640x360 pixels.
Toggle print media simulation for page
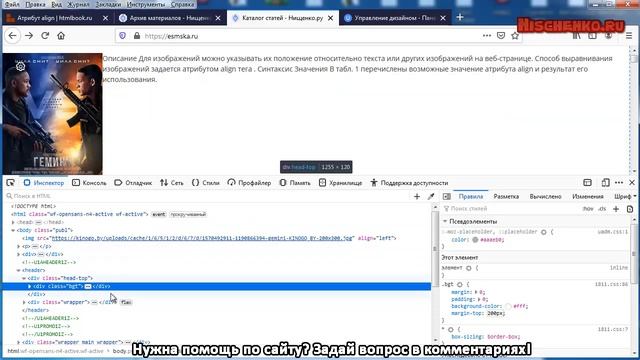630,209
